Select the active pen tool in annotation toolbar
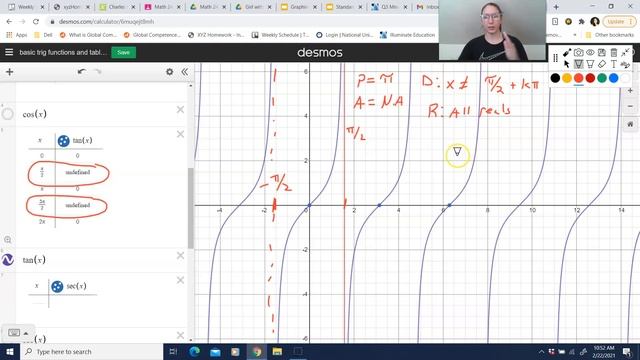Screen dimensions: 640x360 click(578, 64)
